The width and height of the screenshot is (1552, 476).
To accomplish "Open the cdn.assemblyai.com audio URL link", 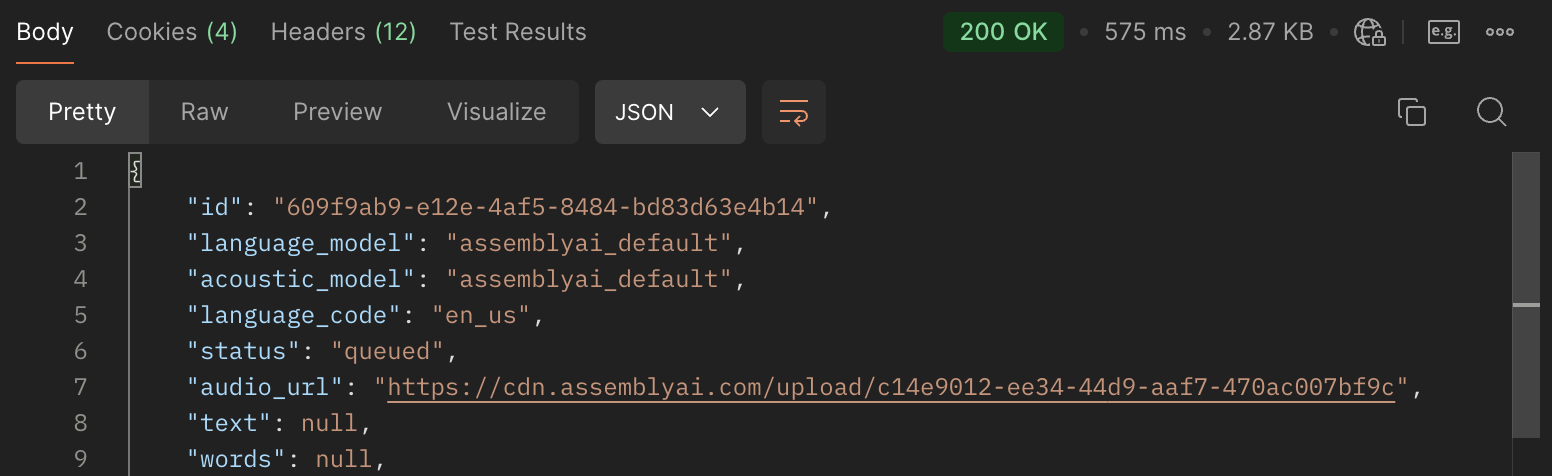I will pyautogui.click(x=890, y=387).
